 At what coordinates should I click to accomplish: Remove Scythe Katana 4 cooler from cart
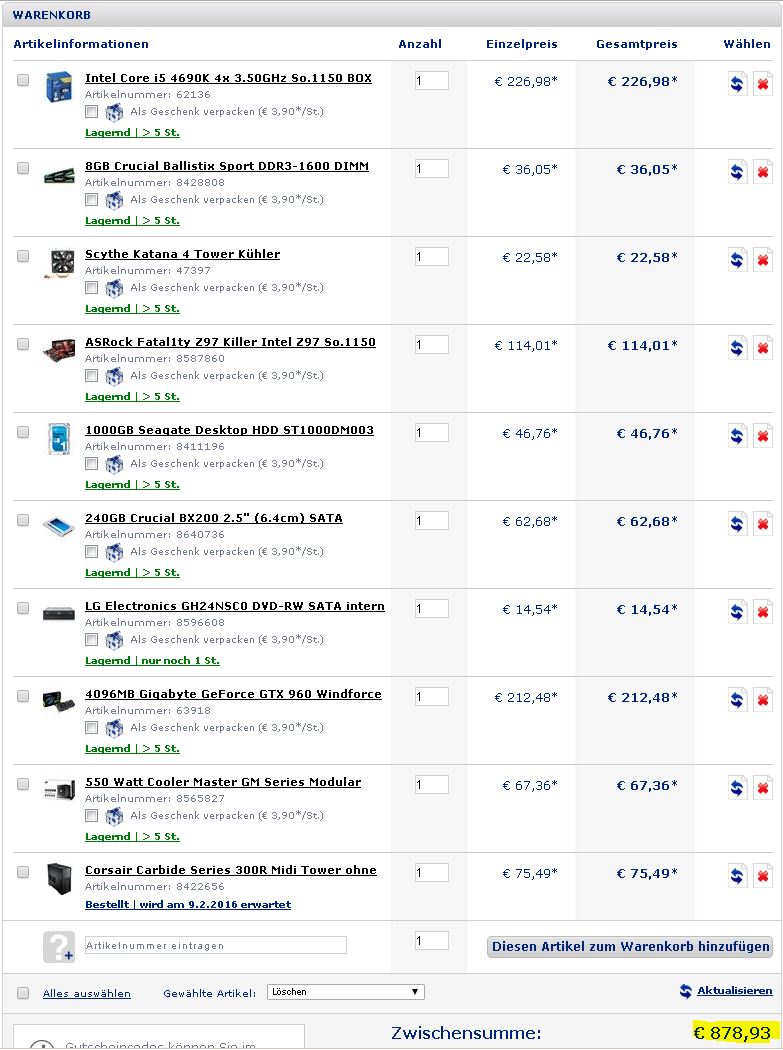click(x=763, y=260)
